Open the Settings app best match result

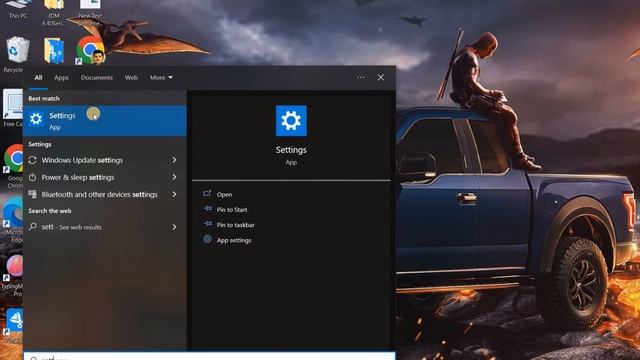[x=105, y=121]
